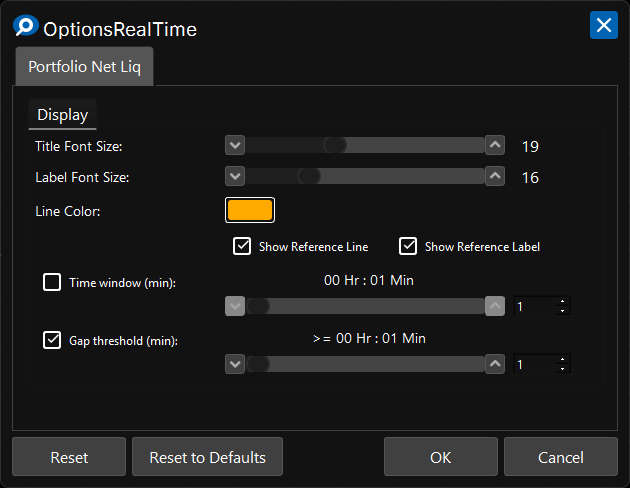Click the Gap threshold numeric input field

click(x=534, y=365)
